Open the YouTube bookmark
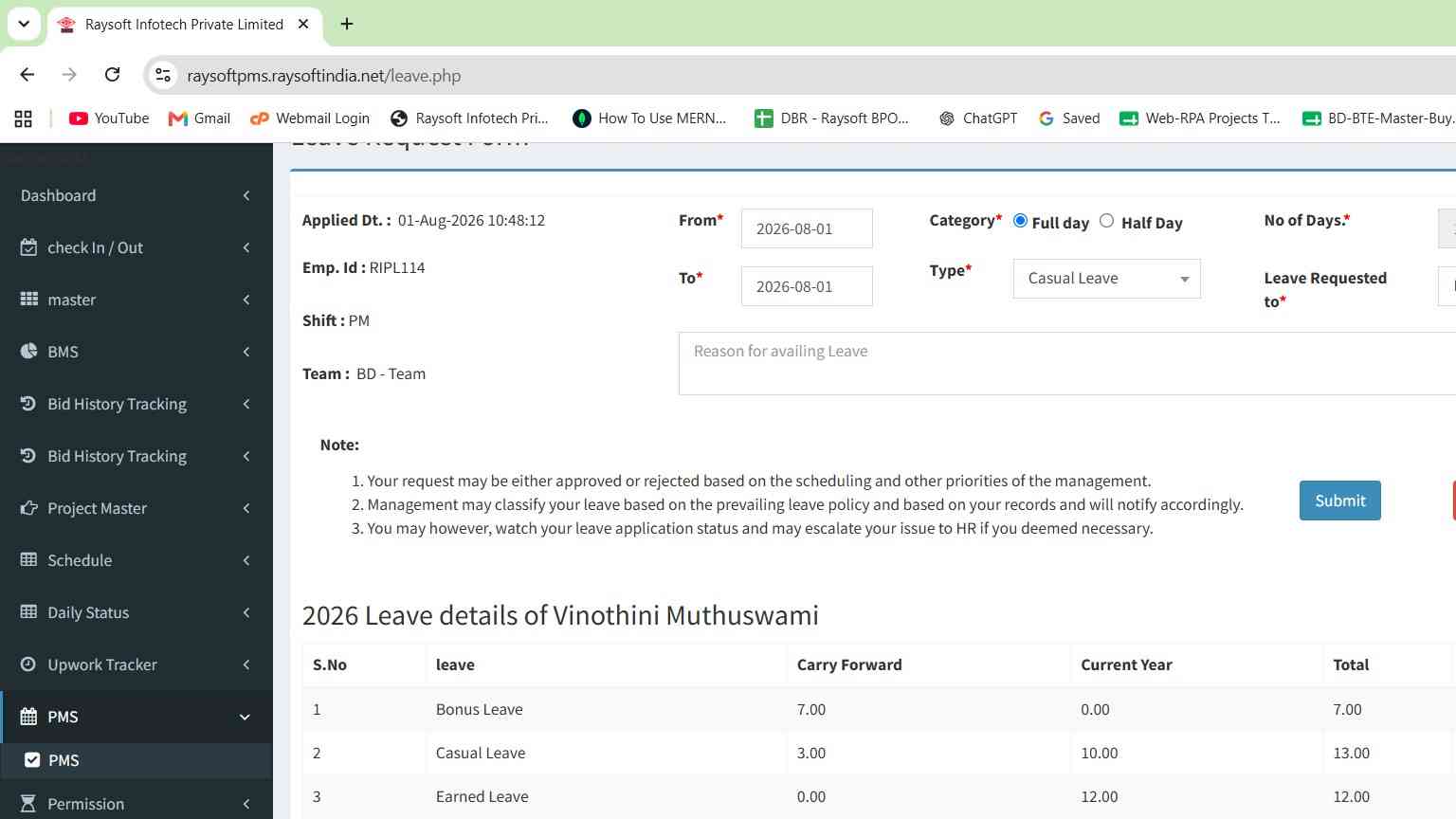This screenshot has width=1456, height=819. point(109,118)
